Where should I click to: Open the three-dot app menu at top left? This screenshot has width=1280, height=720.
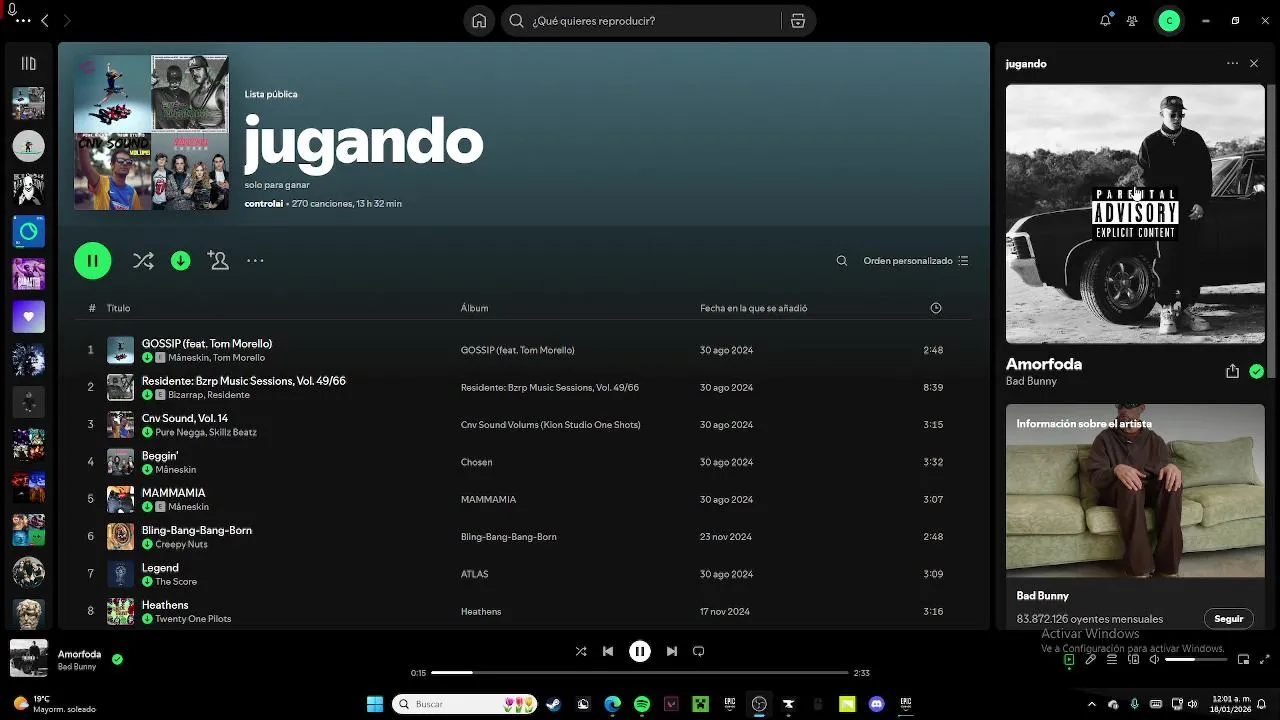click(x=23, y=21)
